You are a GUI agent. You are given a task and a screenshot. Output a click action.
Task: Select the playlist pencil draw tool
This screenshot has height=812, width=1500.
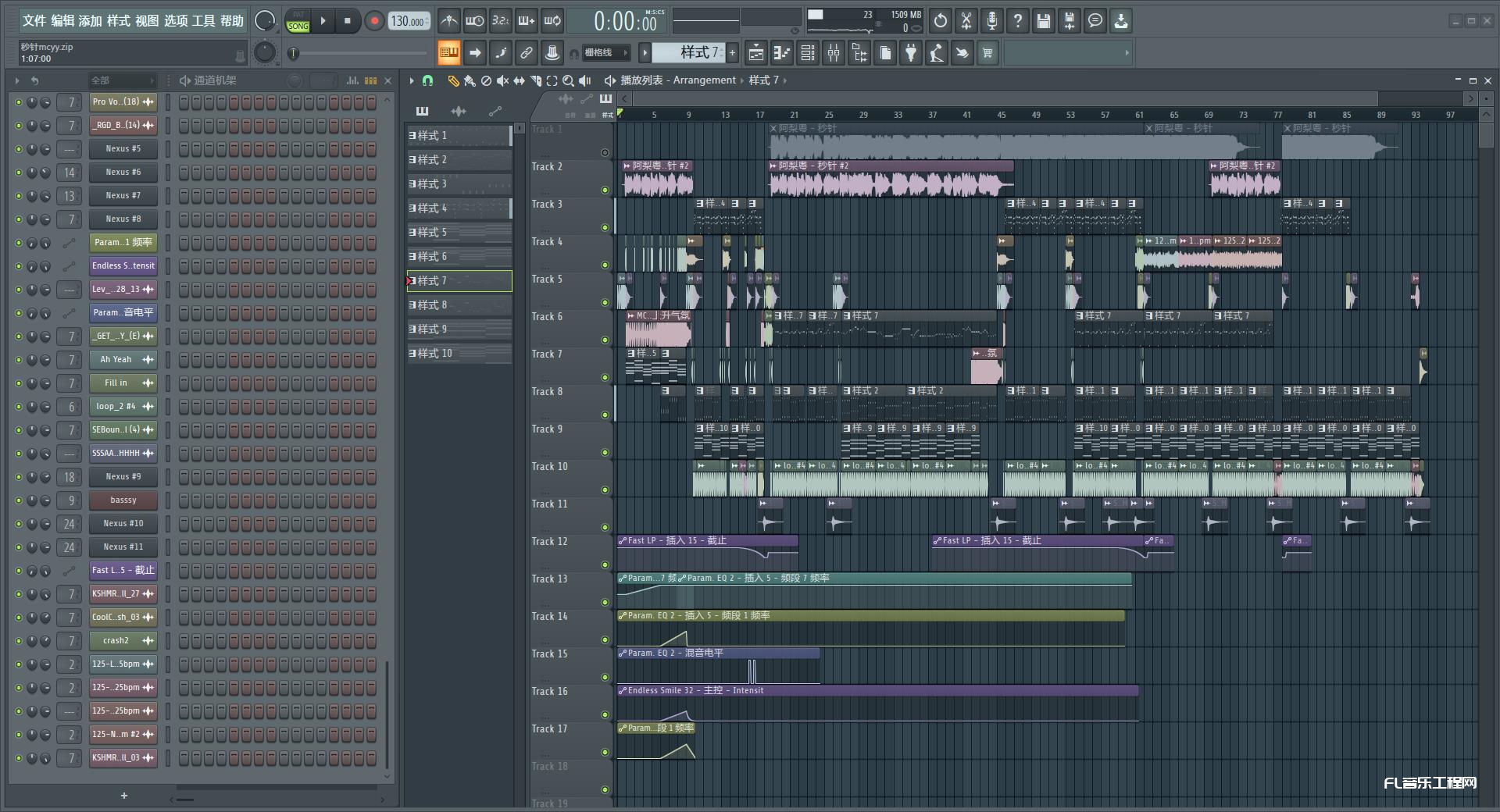point(453,80)
